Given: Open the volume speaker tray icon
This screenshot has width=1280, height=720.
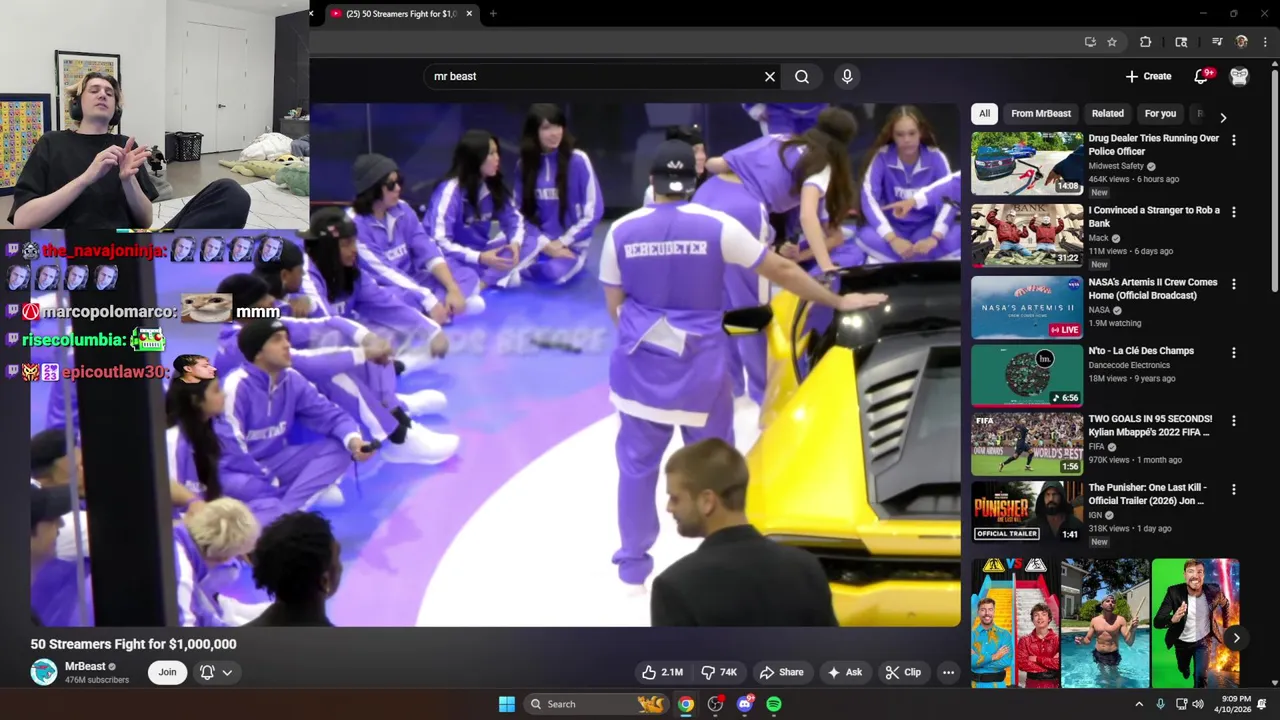Looking at the screenshot, I should point(1198,704).
